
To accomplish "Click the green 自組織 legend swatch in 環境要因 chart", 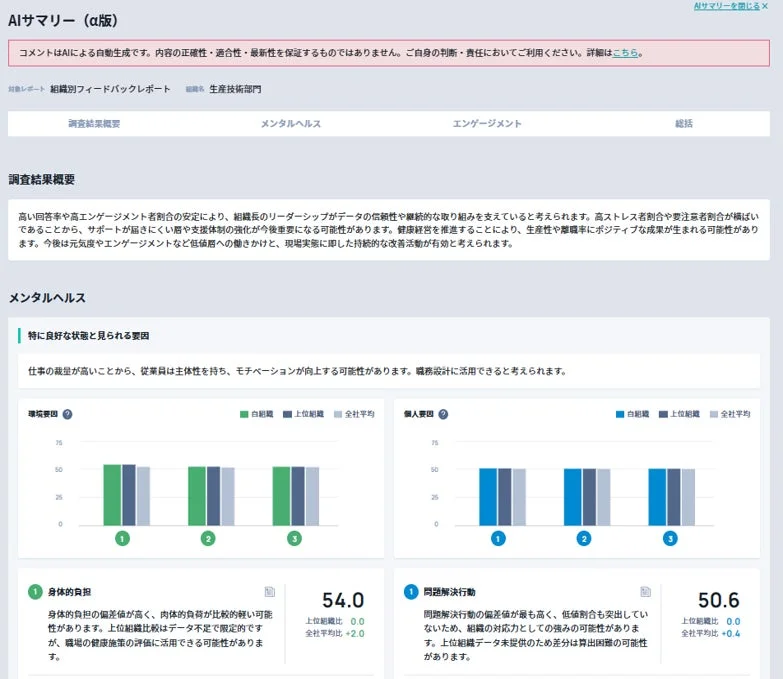I will pos(244,414).
